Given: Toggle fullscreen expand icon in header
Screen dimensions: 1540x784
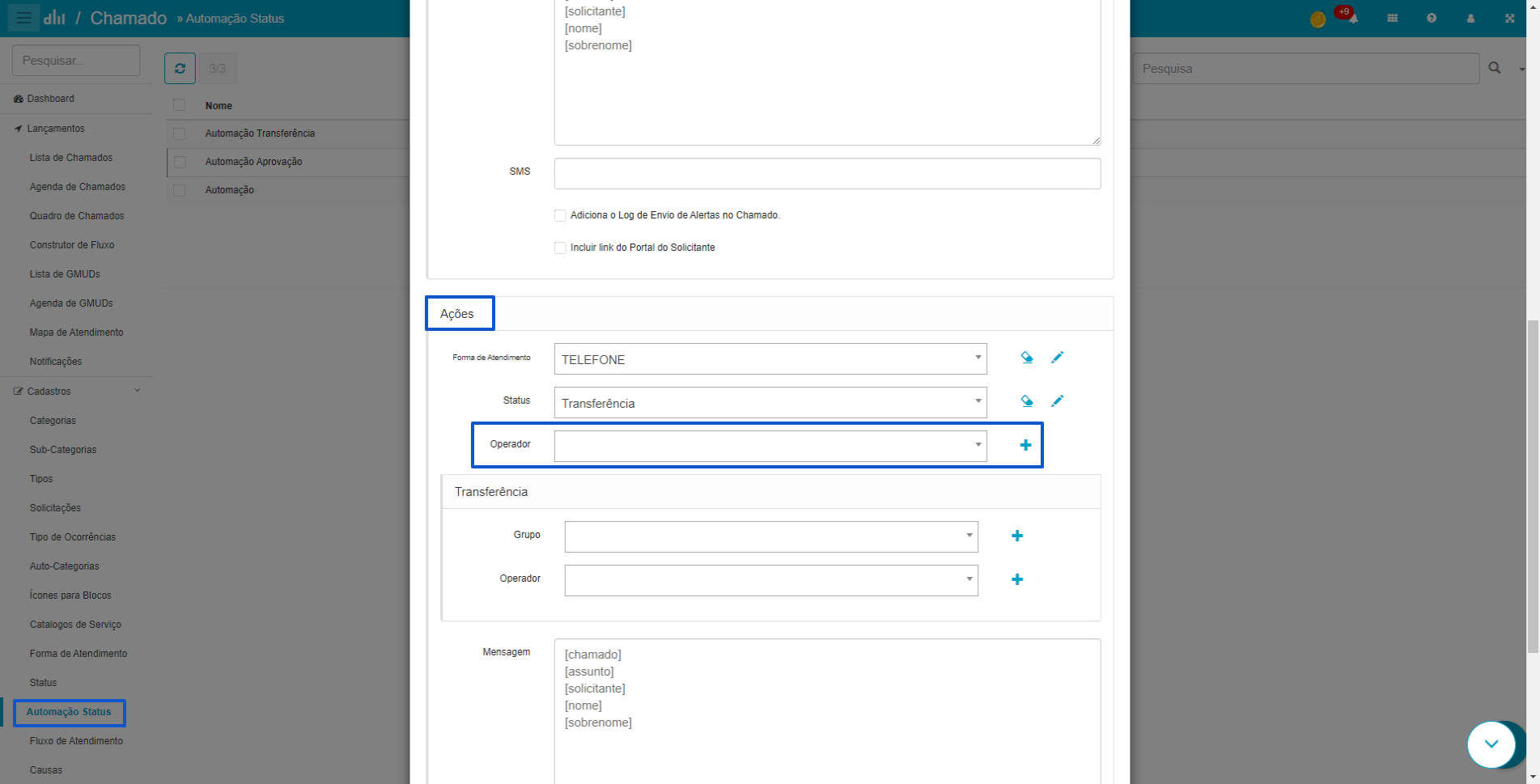Looking at the screenshot, I should (1509, 18).
